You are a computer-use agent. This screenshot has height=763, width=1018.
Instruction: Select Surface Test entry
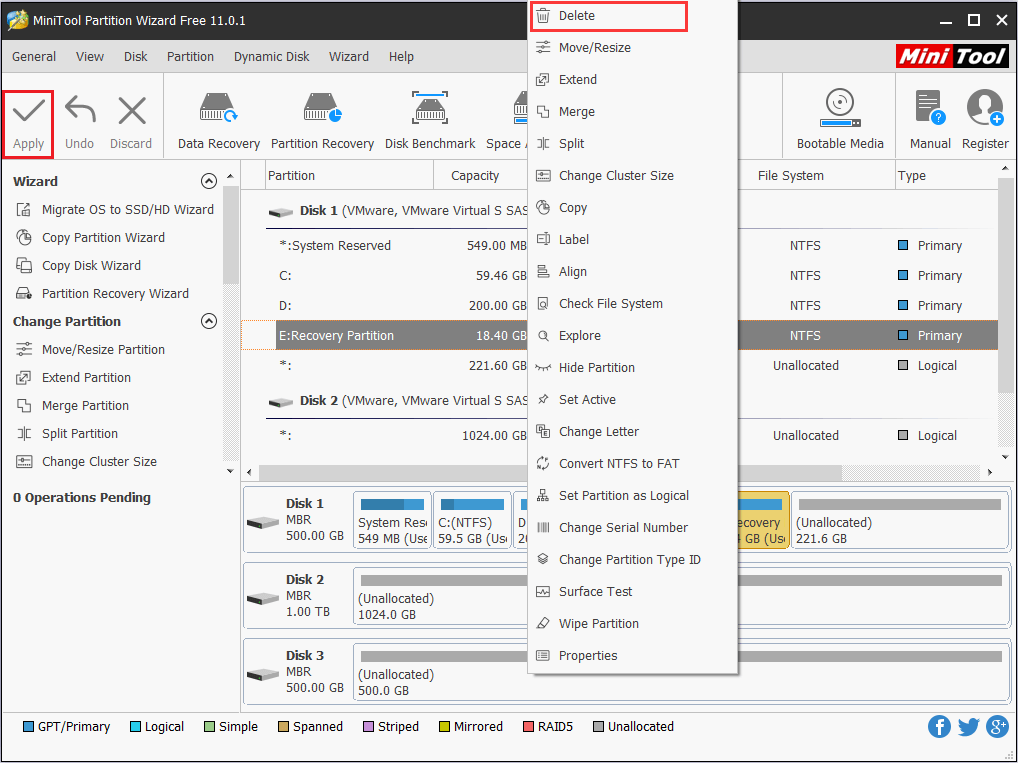click(x=632, y=592)
